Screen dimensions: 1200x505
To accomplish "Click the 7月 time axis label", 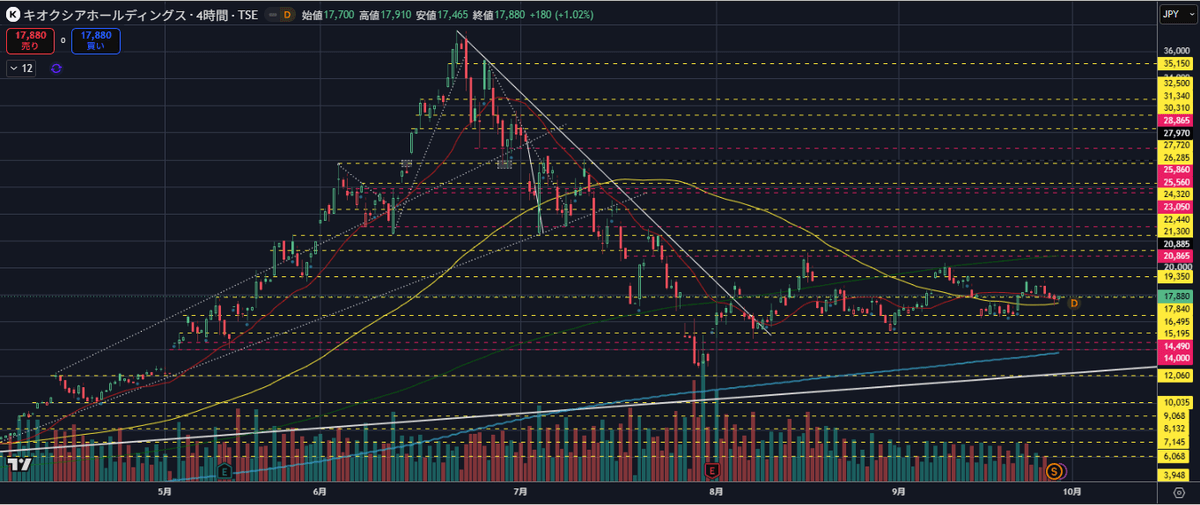I will tap(519, 491).
